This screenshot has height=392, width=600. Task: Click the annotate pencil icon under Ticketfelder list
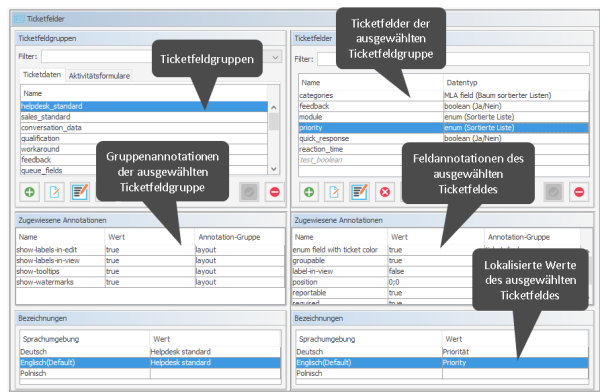coord(360,192)
